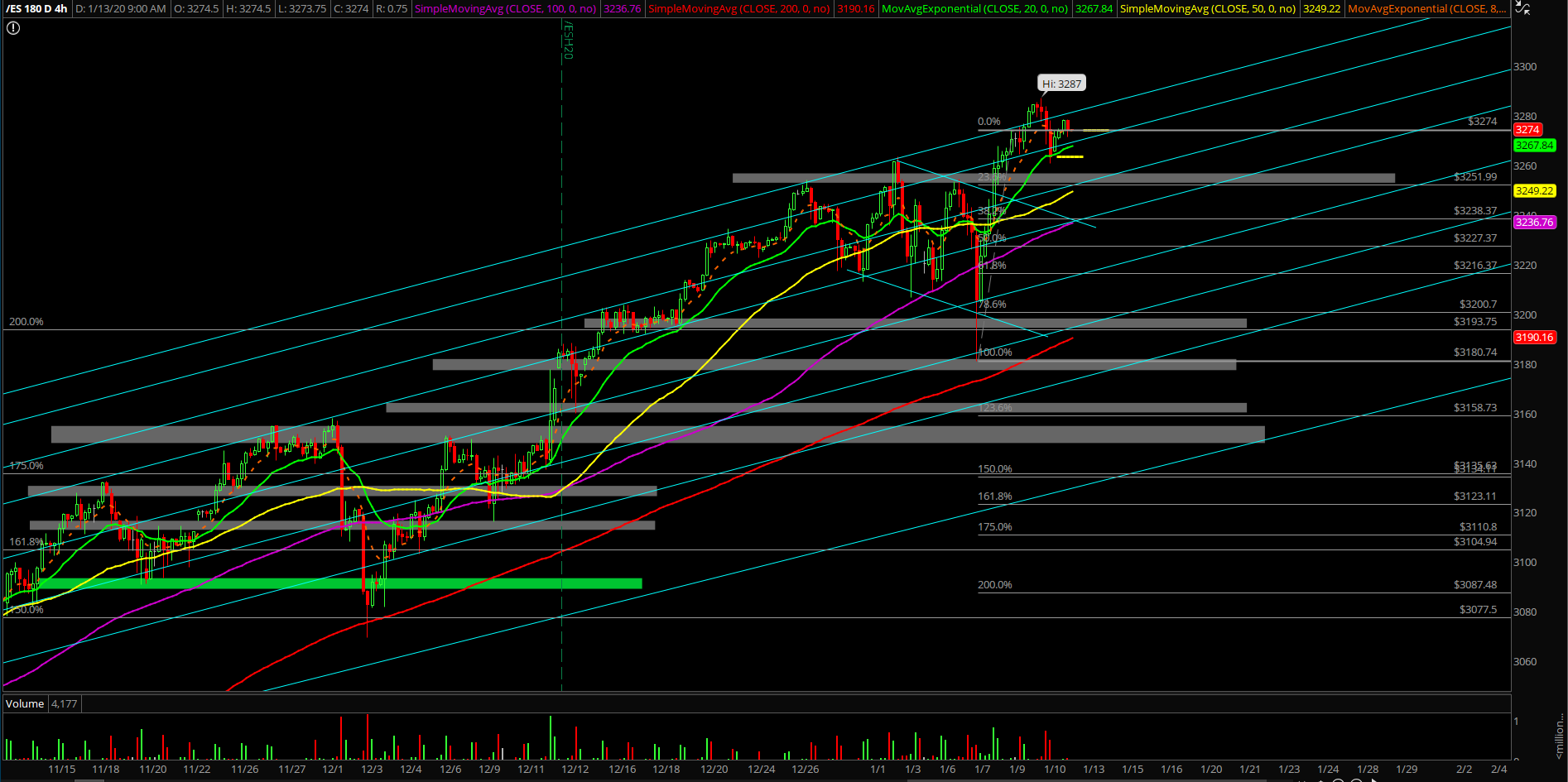Open the chart info circle icon
This screenshot has width=1568, height=782.
pyautogui.click(x=13, y=28)
